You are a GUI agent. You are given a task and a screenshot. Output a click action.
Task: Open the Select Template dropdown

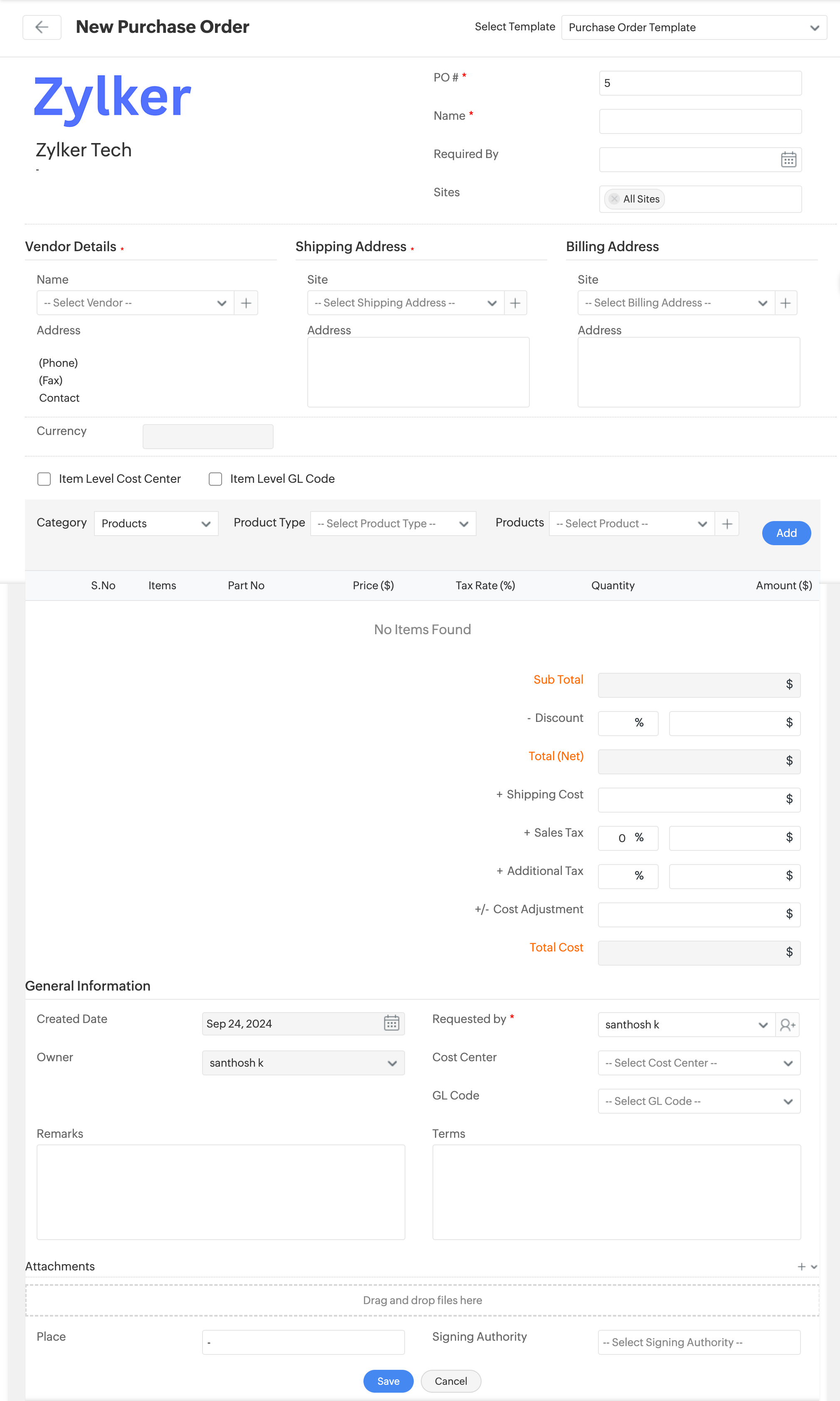coord(693,27)
